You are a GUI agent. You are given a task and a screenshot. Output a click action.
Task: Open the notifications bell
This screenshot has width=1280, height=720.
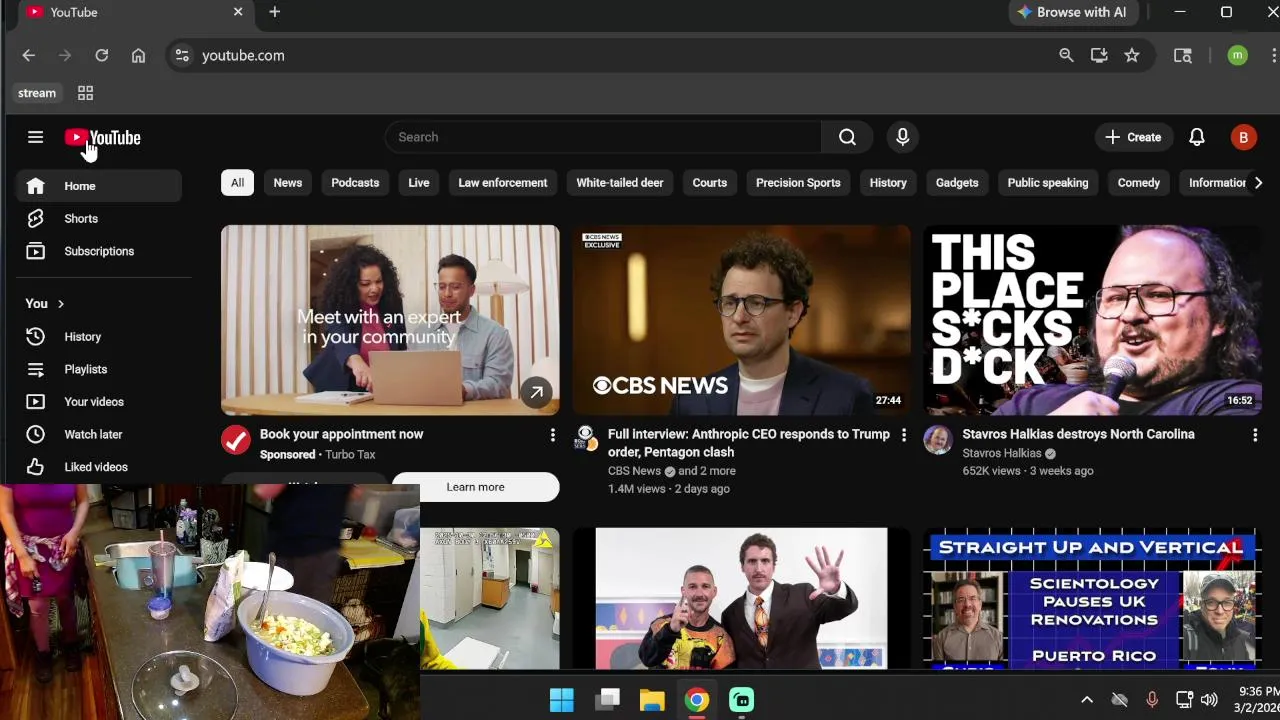[1196, 137]
